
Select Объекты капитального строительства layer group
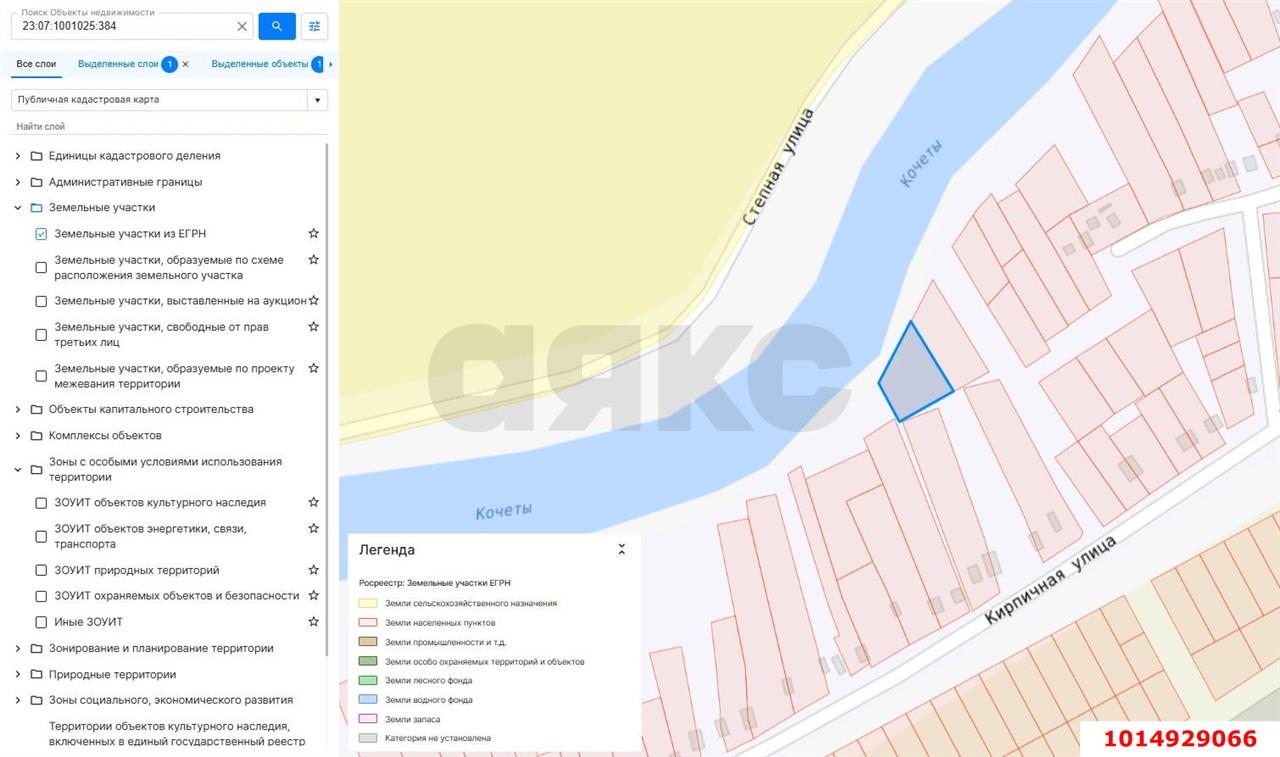[x=150, y=409]
